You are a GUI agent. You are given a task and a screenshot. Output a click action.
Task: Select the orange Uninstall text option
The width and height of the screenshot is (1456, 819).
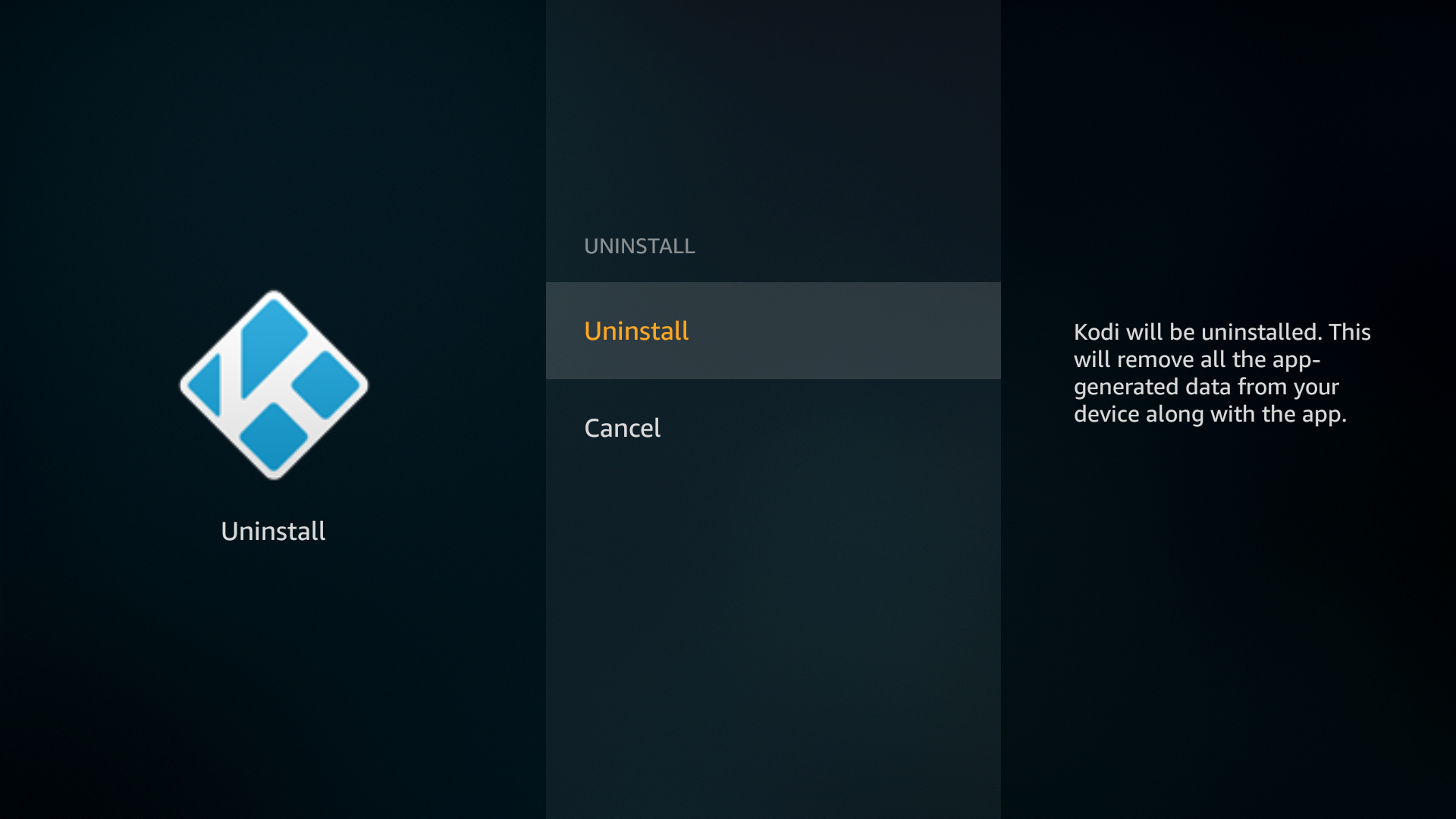pyautogui.click(x=636, y=330)
